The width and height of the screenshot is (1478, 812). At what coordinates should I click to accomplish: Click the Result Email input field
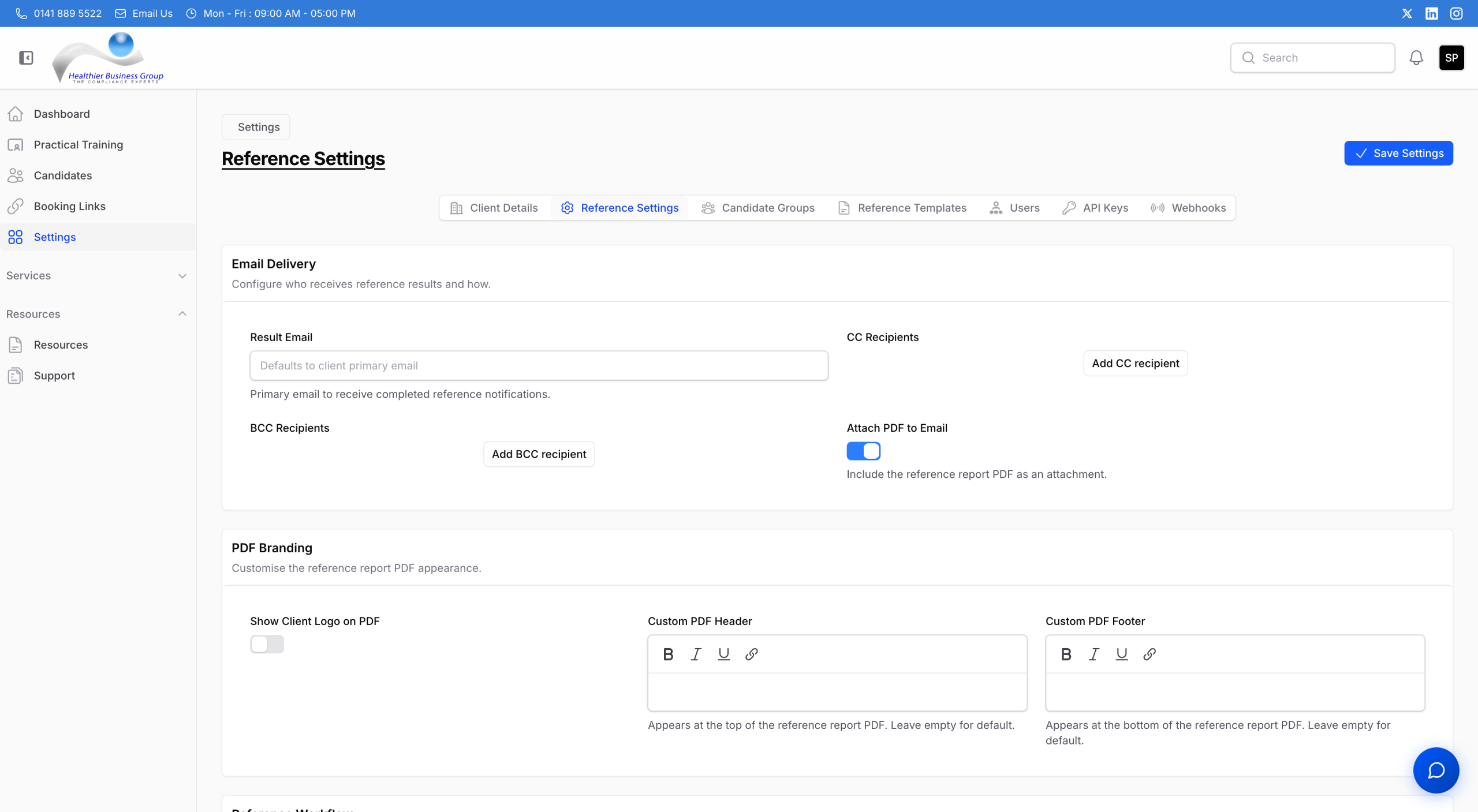click(x=538, y=365)
